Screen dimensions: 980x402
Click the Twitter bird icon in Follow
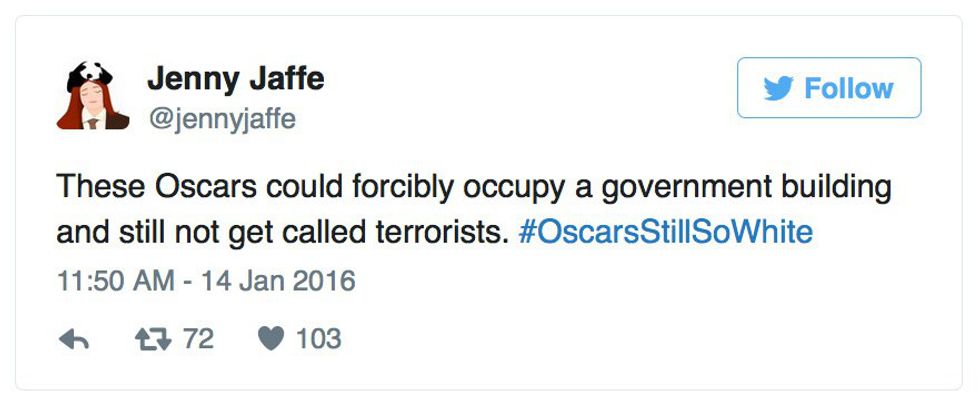click(777, 89)
